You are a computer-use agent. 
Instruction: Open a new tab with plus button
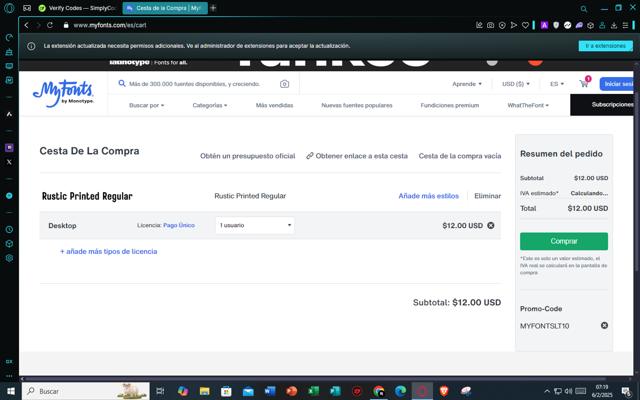[x=213, y=8]
